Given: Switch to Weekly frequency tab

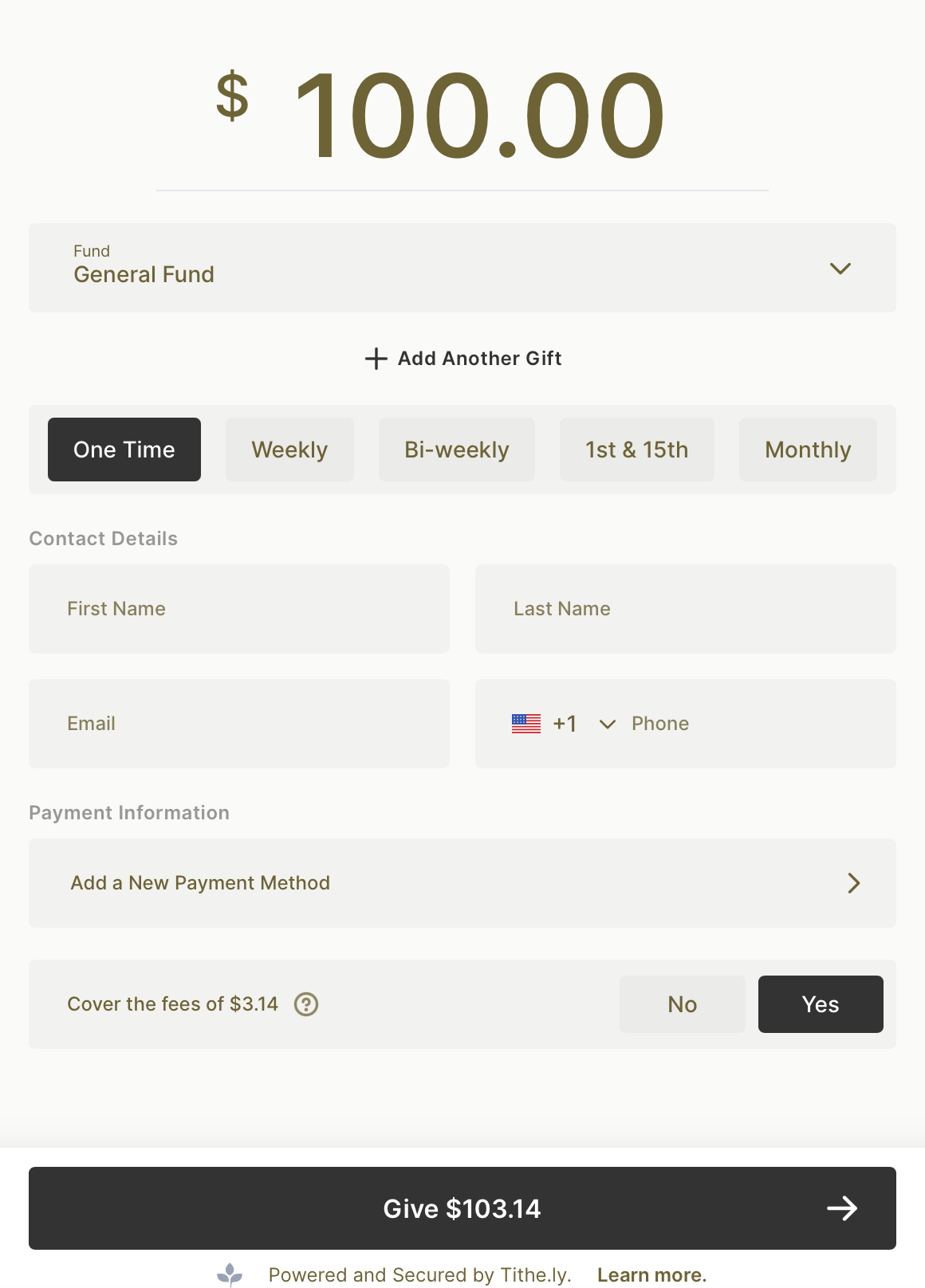Looking at the screenshot, I should [289, 450].
